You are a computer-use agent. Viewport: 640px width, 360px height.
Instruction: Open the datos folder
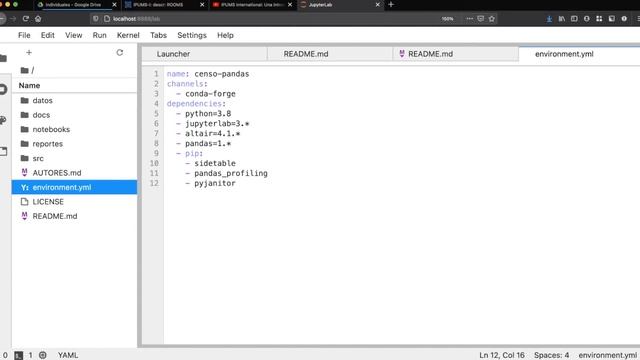(x=74, y=100)
